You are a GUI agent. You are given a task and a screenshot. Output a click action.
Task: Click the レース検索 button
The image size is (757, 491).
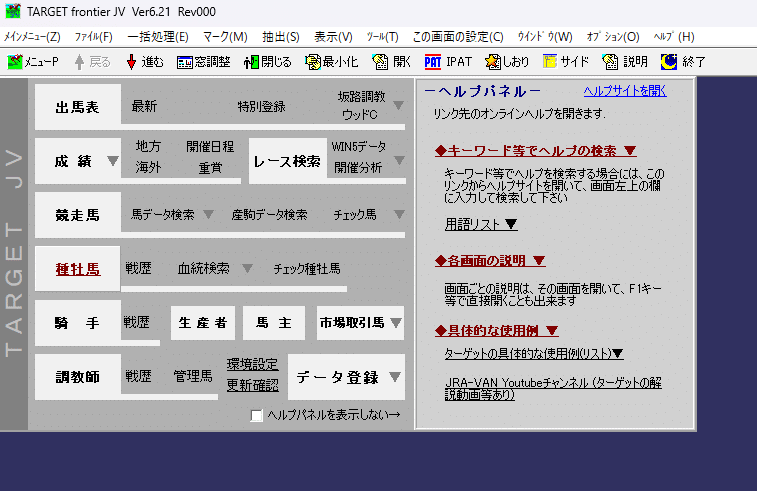point(288,161)
